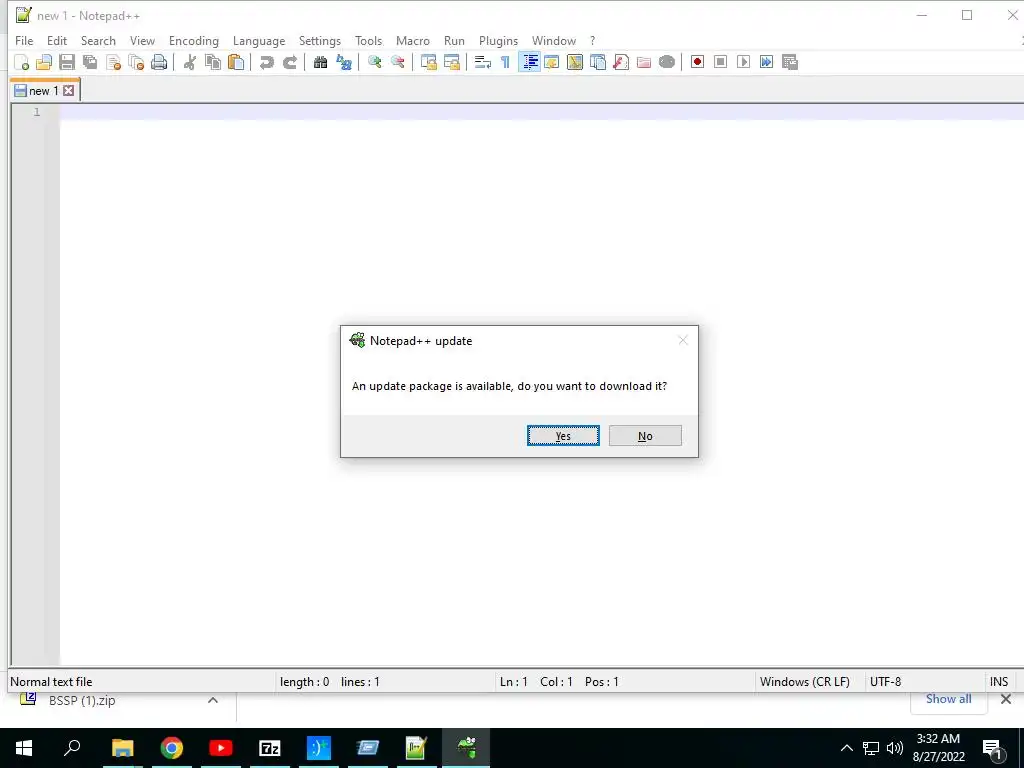The image size is (1024, 768).
Task: Expand options chevron for BSSP (1).zip download
Action: pyautogui.click(x=213, y=700)
